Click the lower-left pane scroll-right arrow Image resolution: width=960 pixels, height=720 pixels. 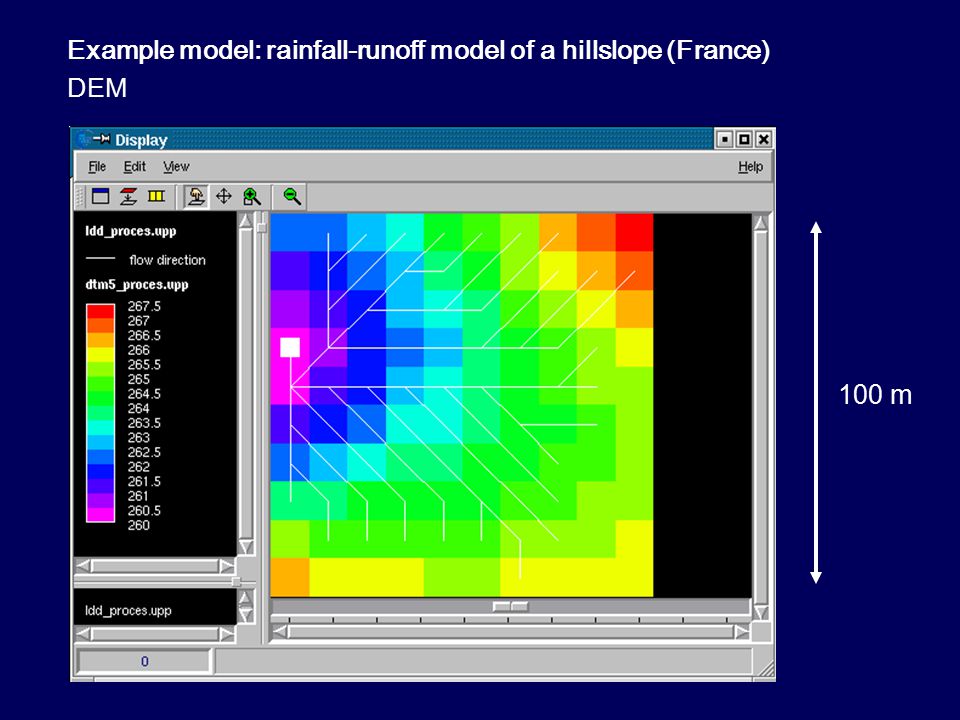(227, 635)
